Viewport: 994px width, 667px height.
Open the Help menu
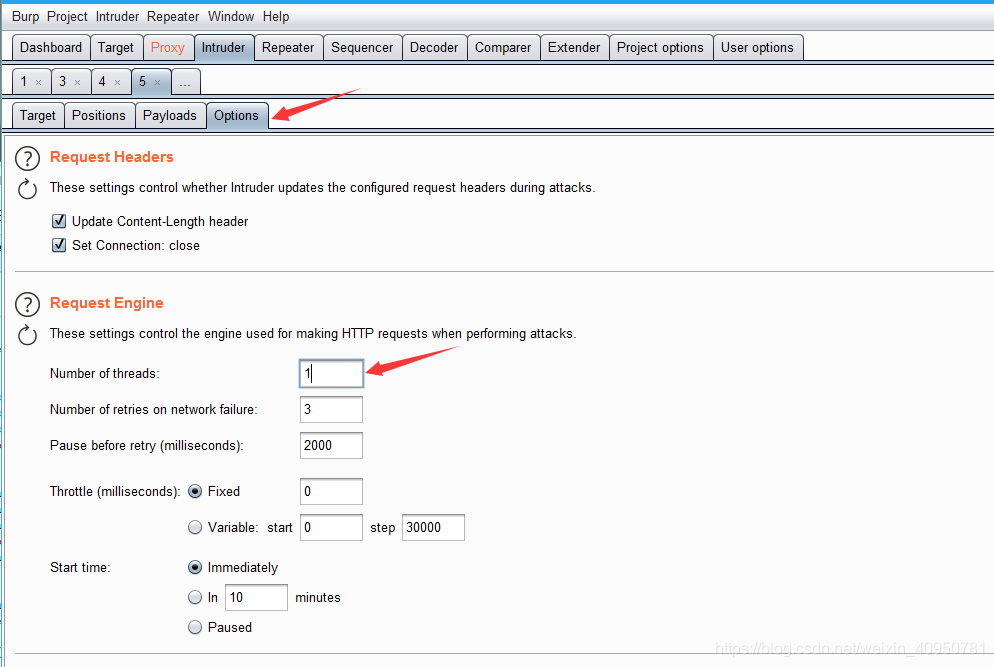coord(276,16)
